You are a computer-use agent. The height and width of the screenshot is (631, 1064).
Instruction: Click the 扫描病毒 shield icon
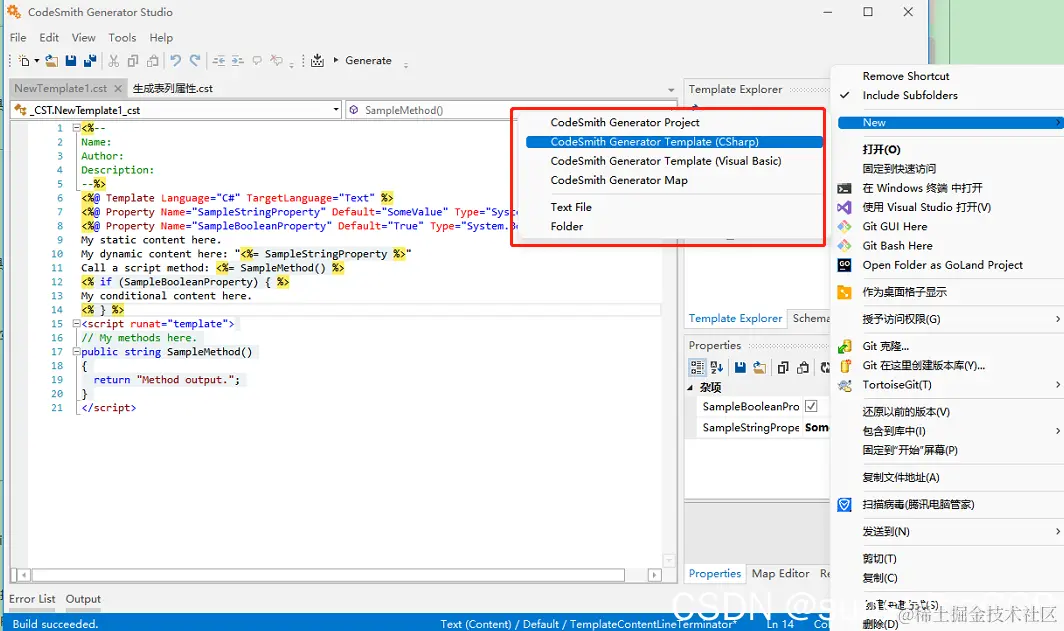click(844, 504)
